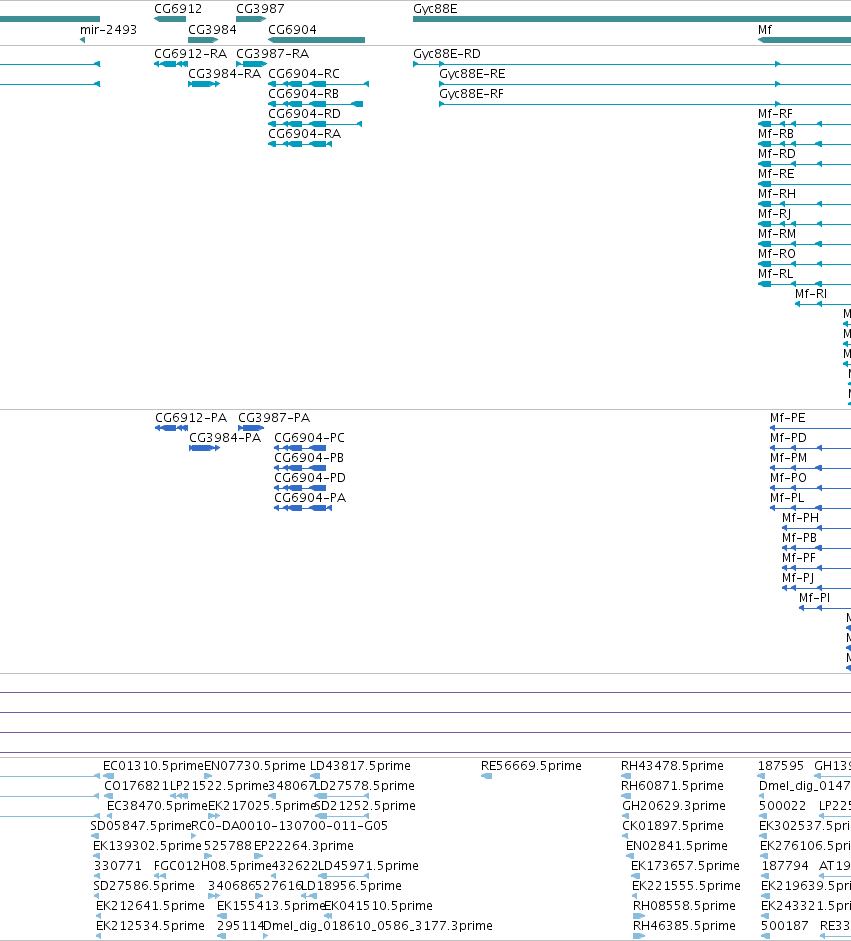Open protein Mf-PI
The image size is (851, 941).
click(814, 598)
